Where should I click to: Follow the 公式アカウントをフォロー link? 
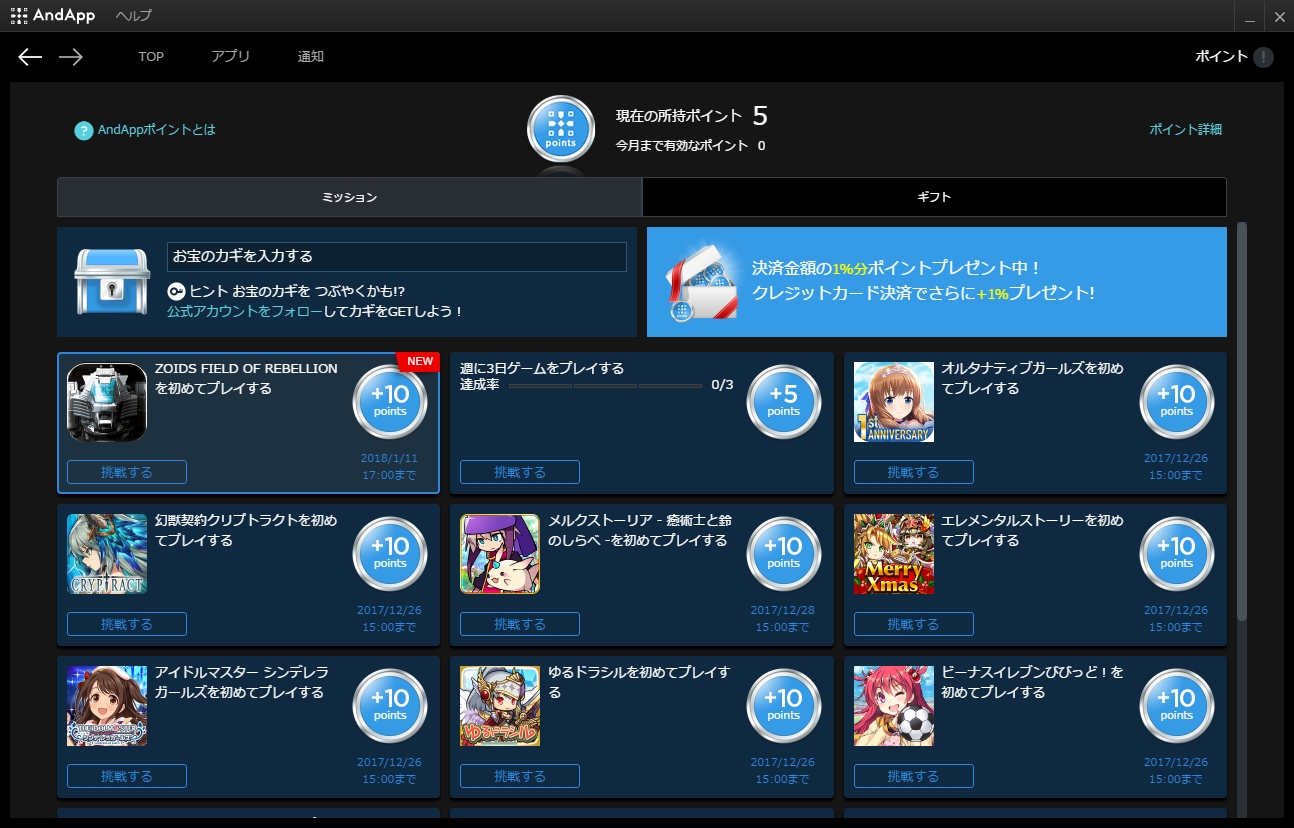point(245,312)
